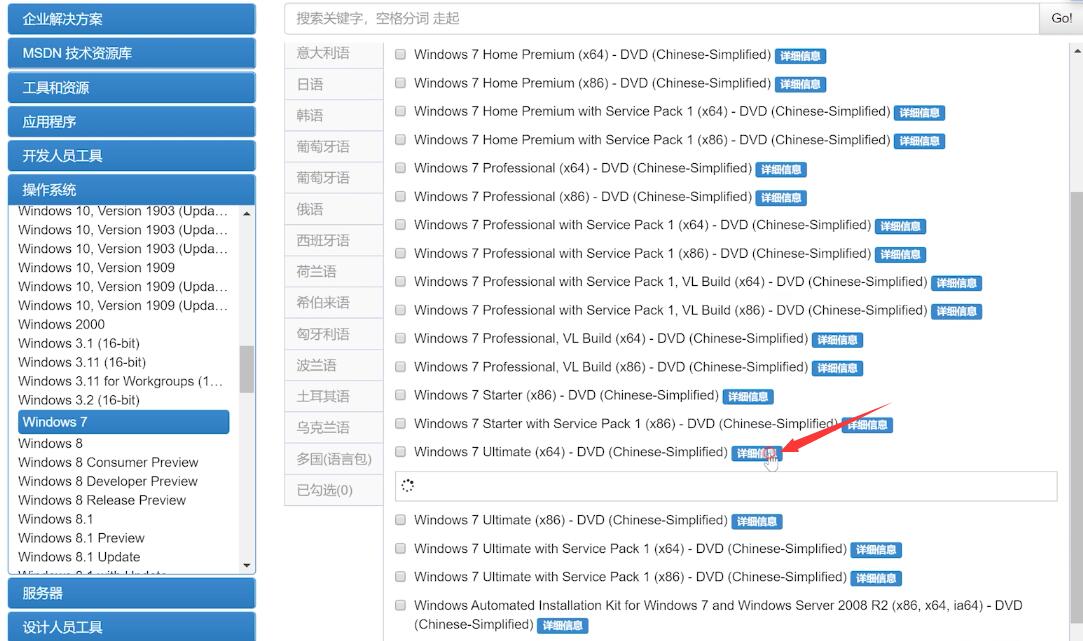The width and height of the screenshot is (1083, 641).
Task: Switch to 波兰语 language tab
Action: point(334,365)
